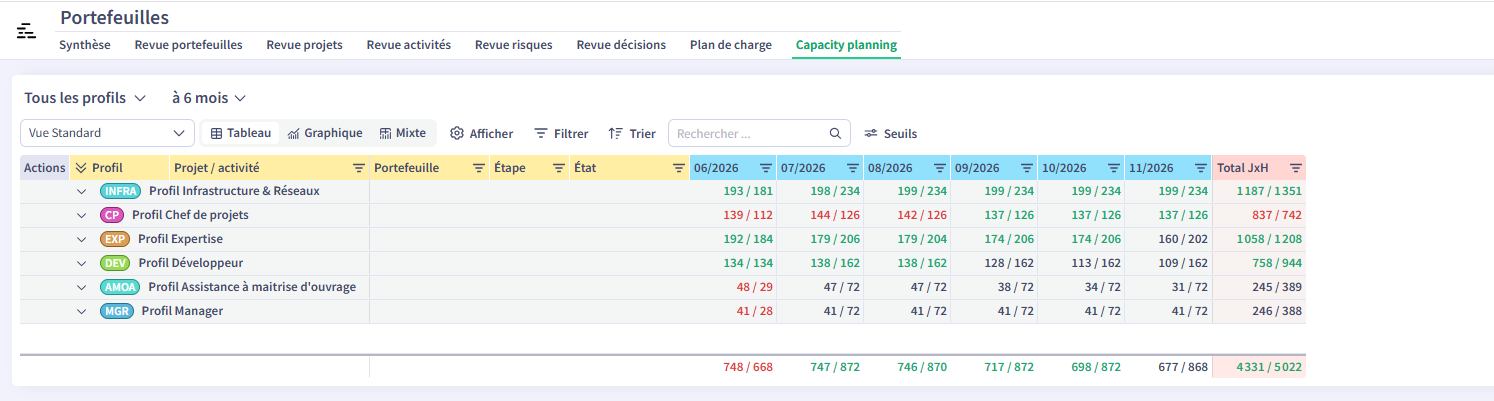Open the Revue risques tab
The height and width of the screenshot is (401, 1494).
[514, 45]
